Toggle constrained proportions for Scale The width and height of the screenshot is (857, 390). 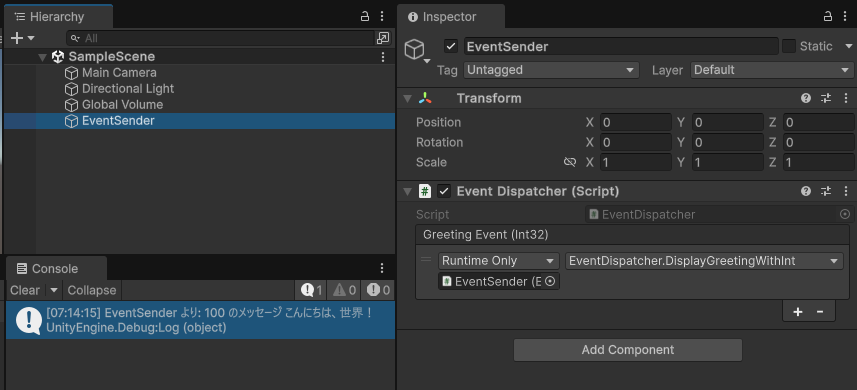click(x=570, y=162)
